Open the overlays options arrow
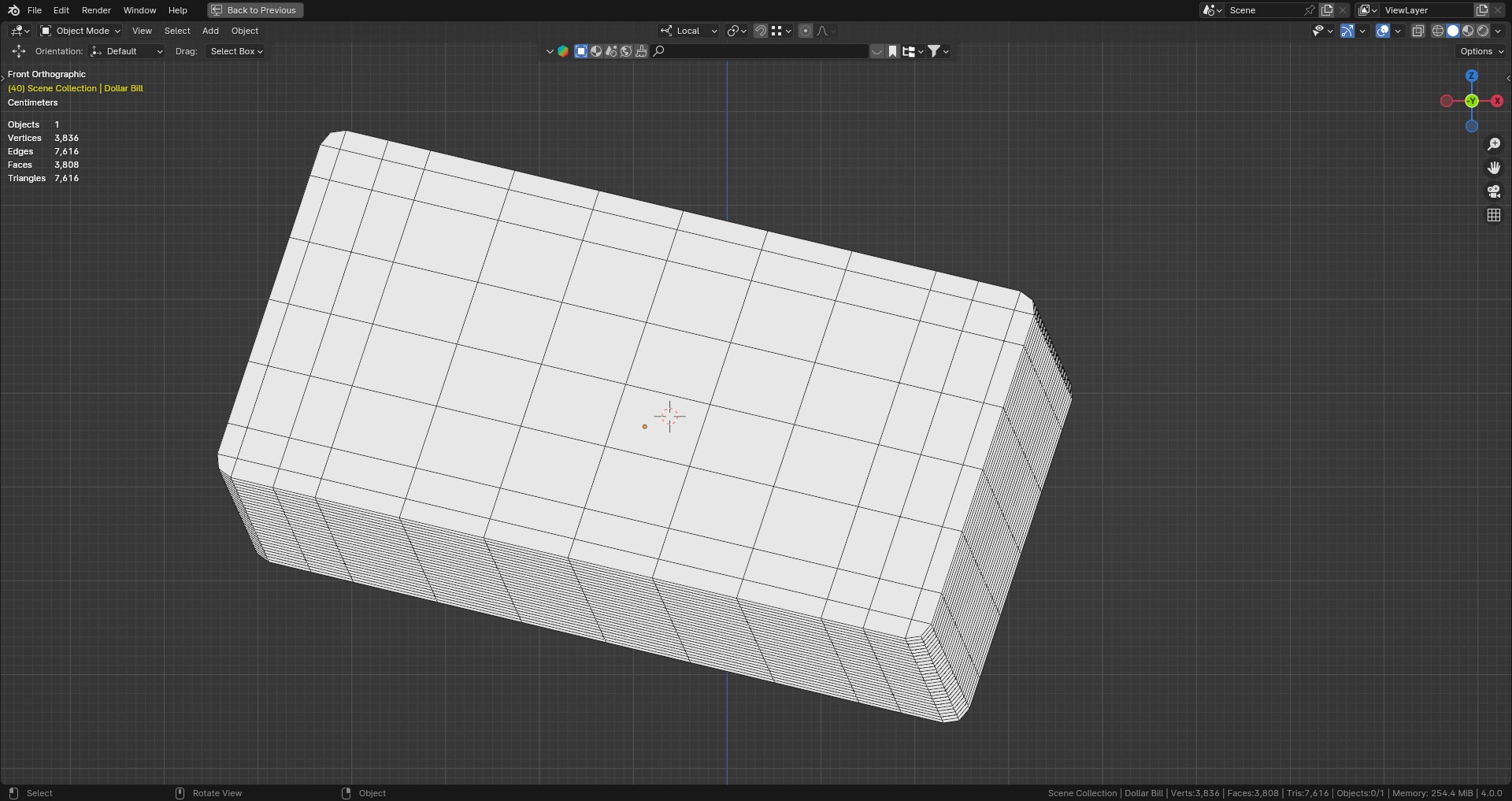1512x801 pixels. (x=1398, y=31)
